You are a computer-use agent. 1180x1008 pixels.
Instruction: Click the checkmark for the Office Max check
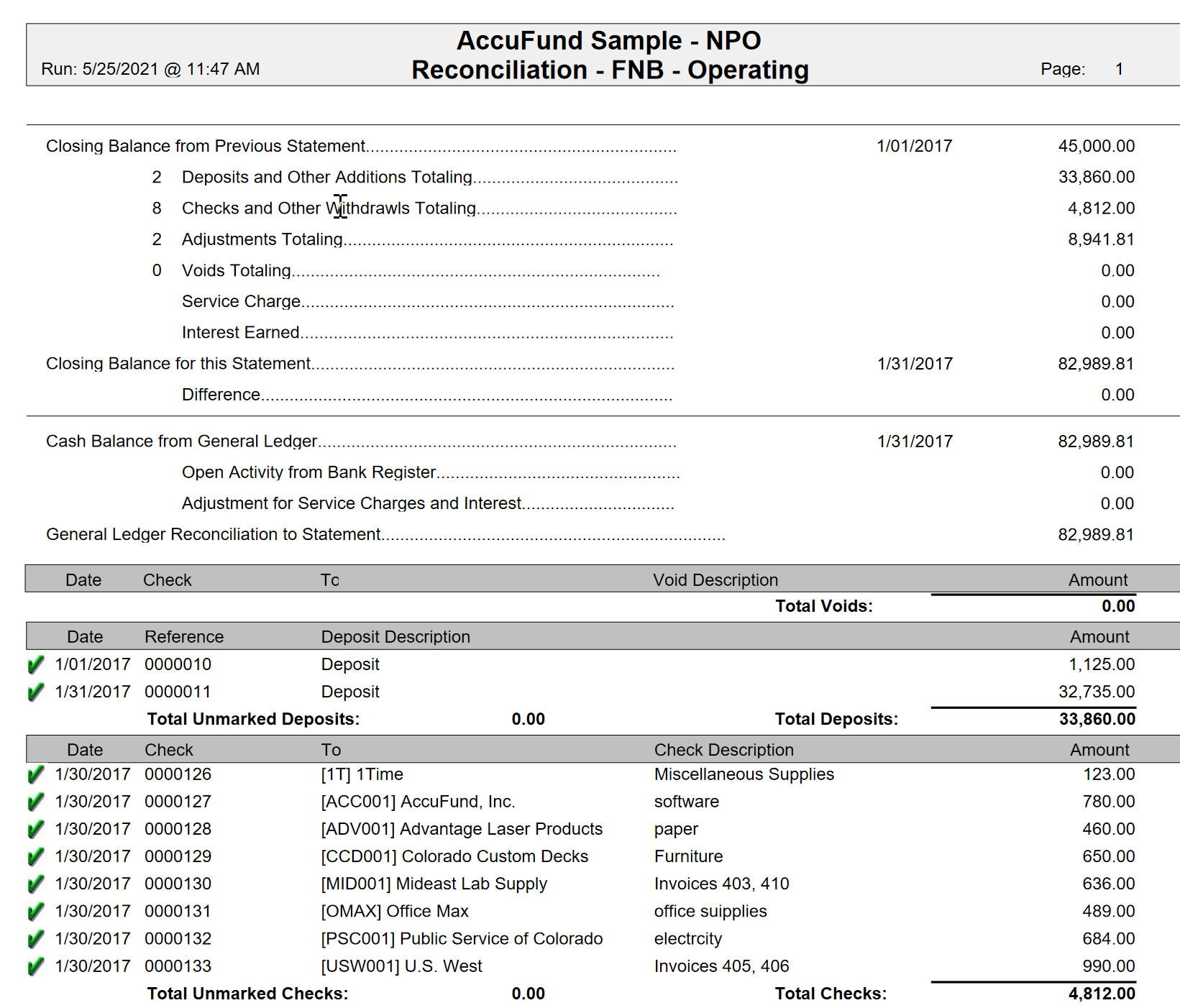pyautogui.click(x=35, y=912)
